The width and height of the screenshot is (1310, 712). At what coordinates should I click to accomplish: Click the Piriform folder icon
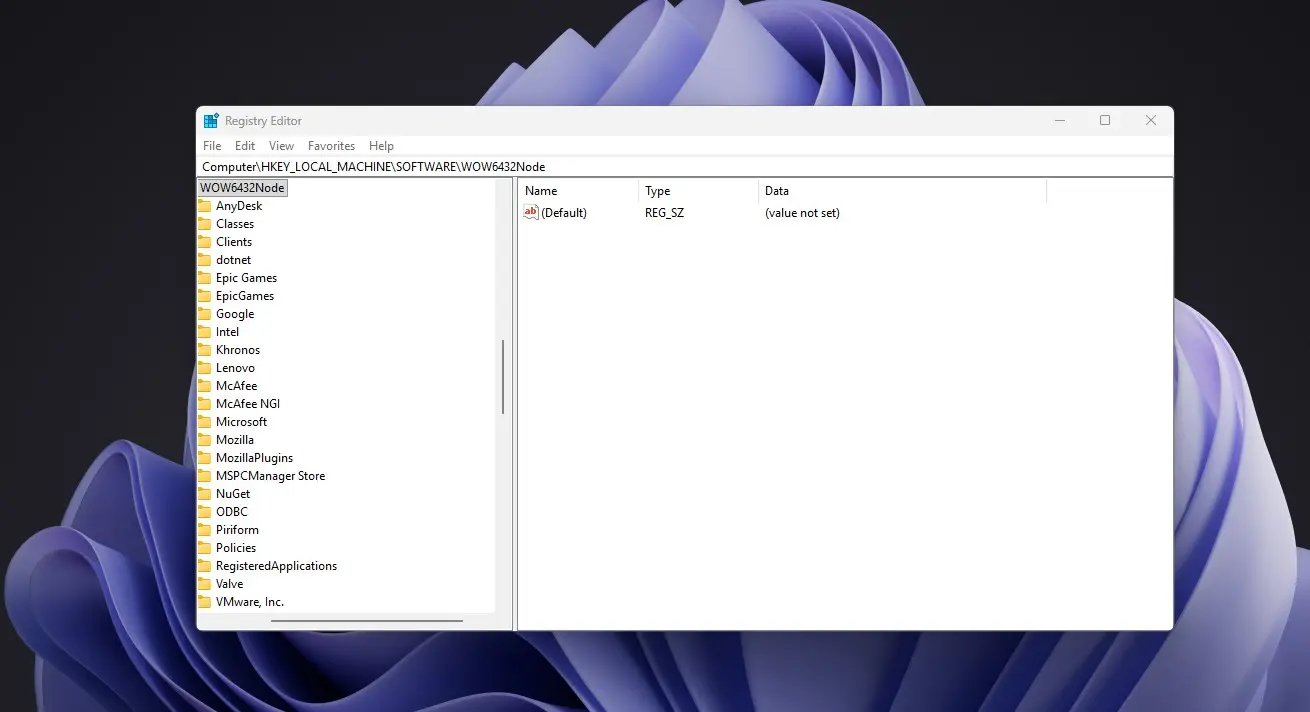204,530
